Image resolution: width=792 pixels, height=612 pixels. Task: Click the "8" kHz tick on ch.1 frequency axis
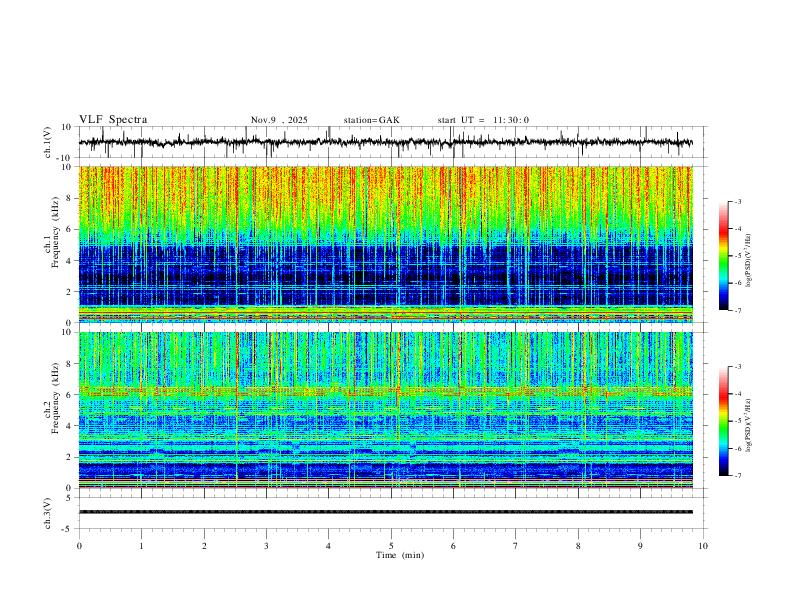click(69, 198)
